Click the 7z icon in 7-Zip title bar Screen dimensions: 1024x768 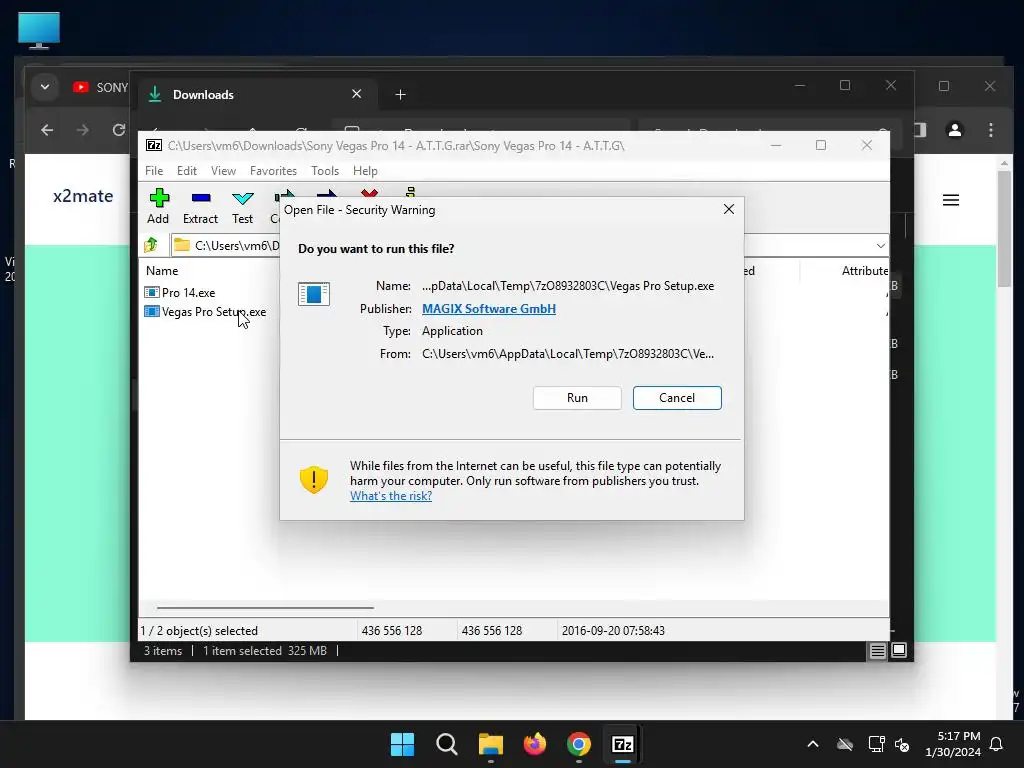[154, 145]
